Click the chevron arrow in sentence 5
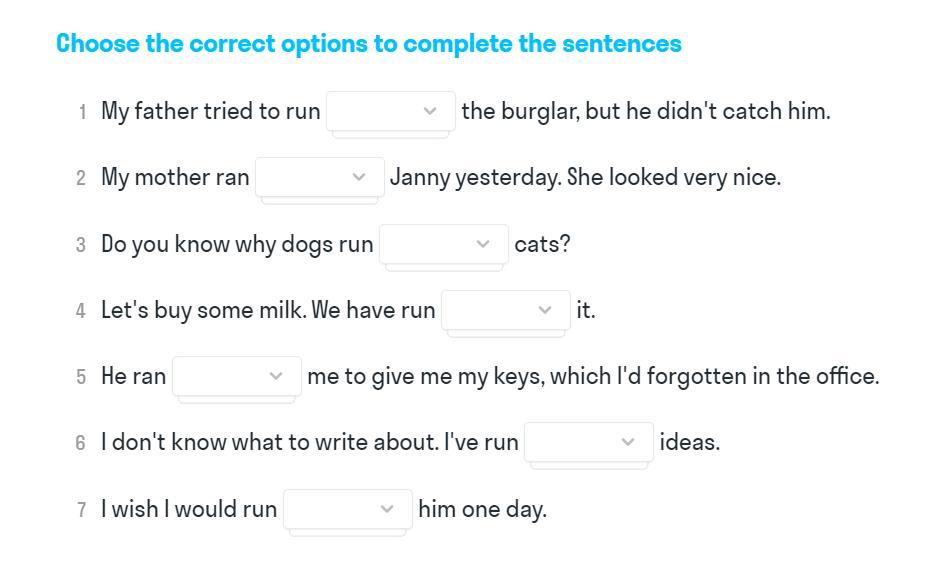952x582 pixels. [x=276, y=376]
